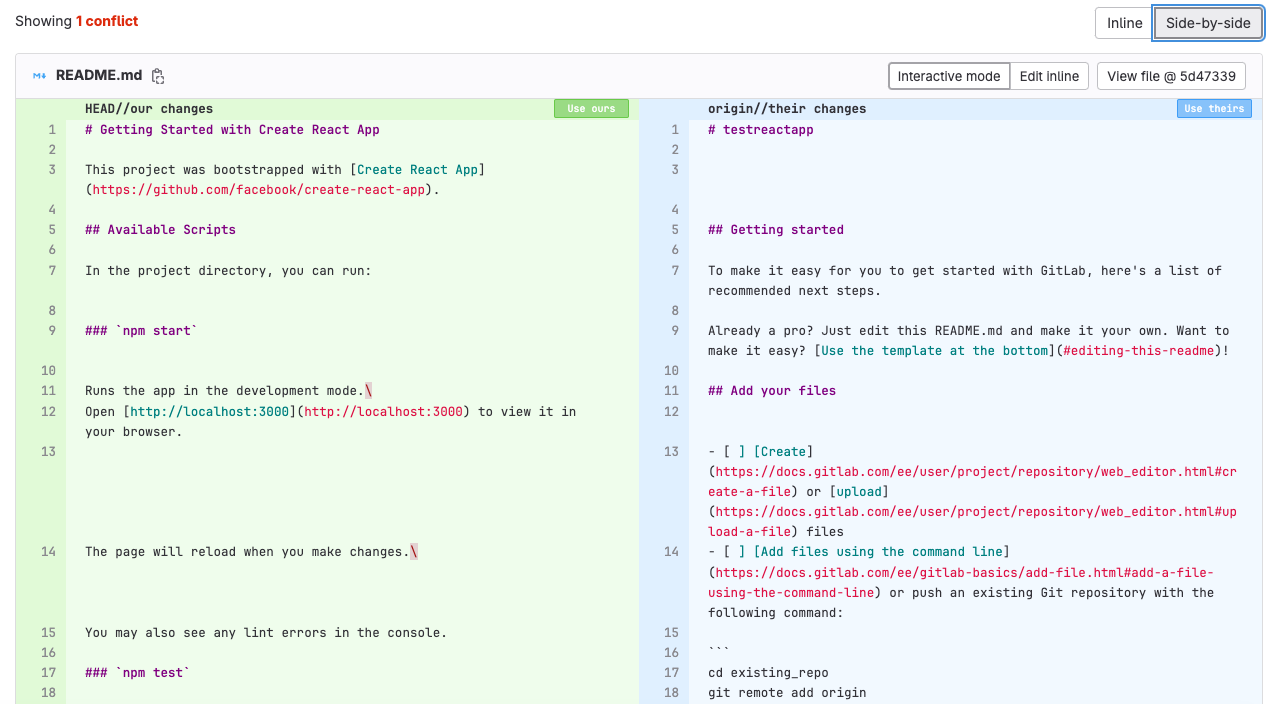Copy README.md file path icon
Screen dimensions: 1273x704
pyautogui.click(x=158, y=76)
